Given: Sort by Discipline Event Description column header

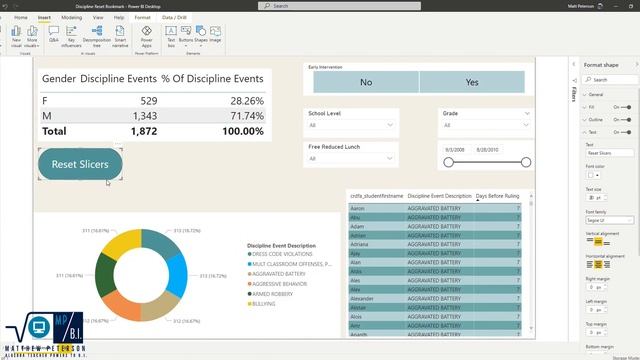Looking at the screenshot, I should pyautogui.click(x=439, y=196).
